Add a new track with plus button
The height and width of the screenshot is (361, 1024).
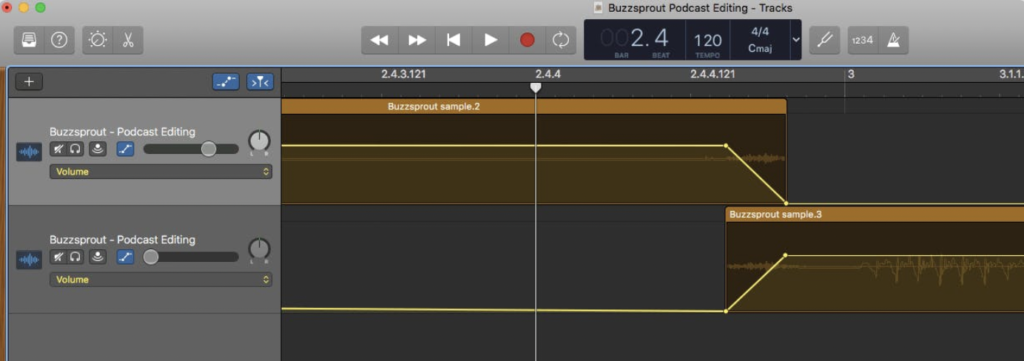click(29, 82)
